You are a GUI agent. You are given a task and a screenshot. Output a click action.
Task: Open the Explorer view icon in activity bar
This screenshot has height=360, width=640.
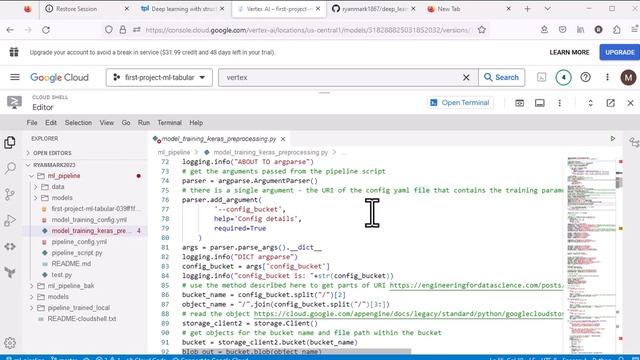[x=10, y=142]
